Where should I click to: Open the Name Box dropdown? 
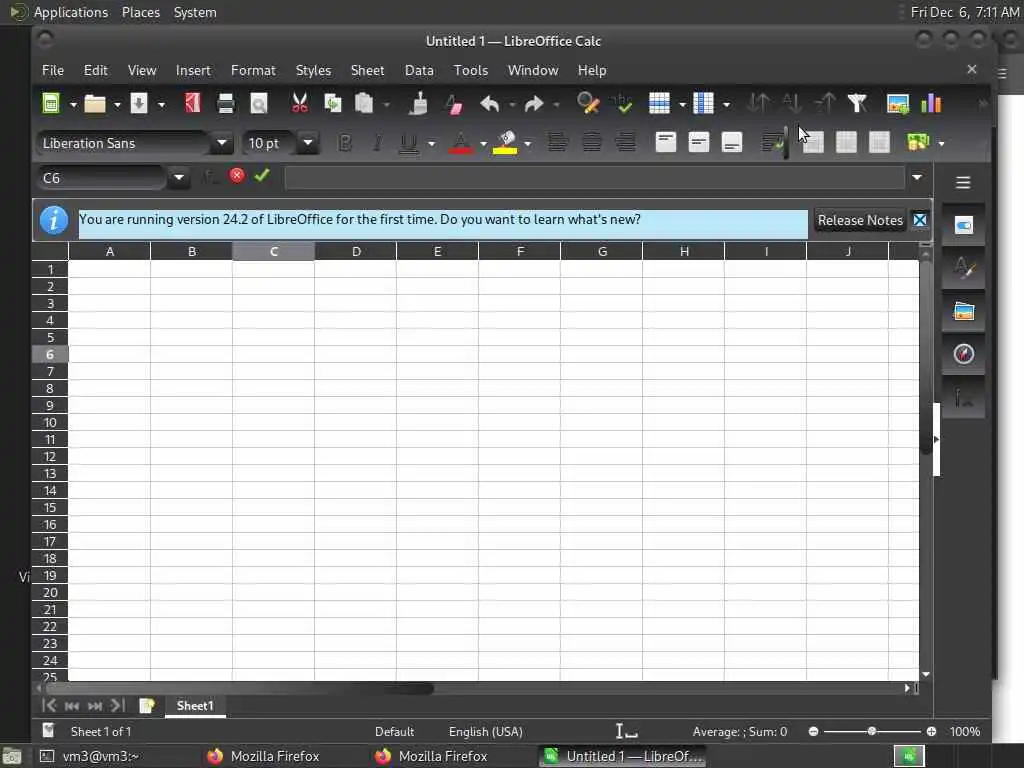point(178,177)
